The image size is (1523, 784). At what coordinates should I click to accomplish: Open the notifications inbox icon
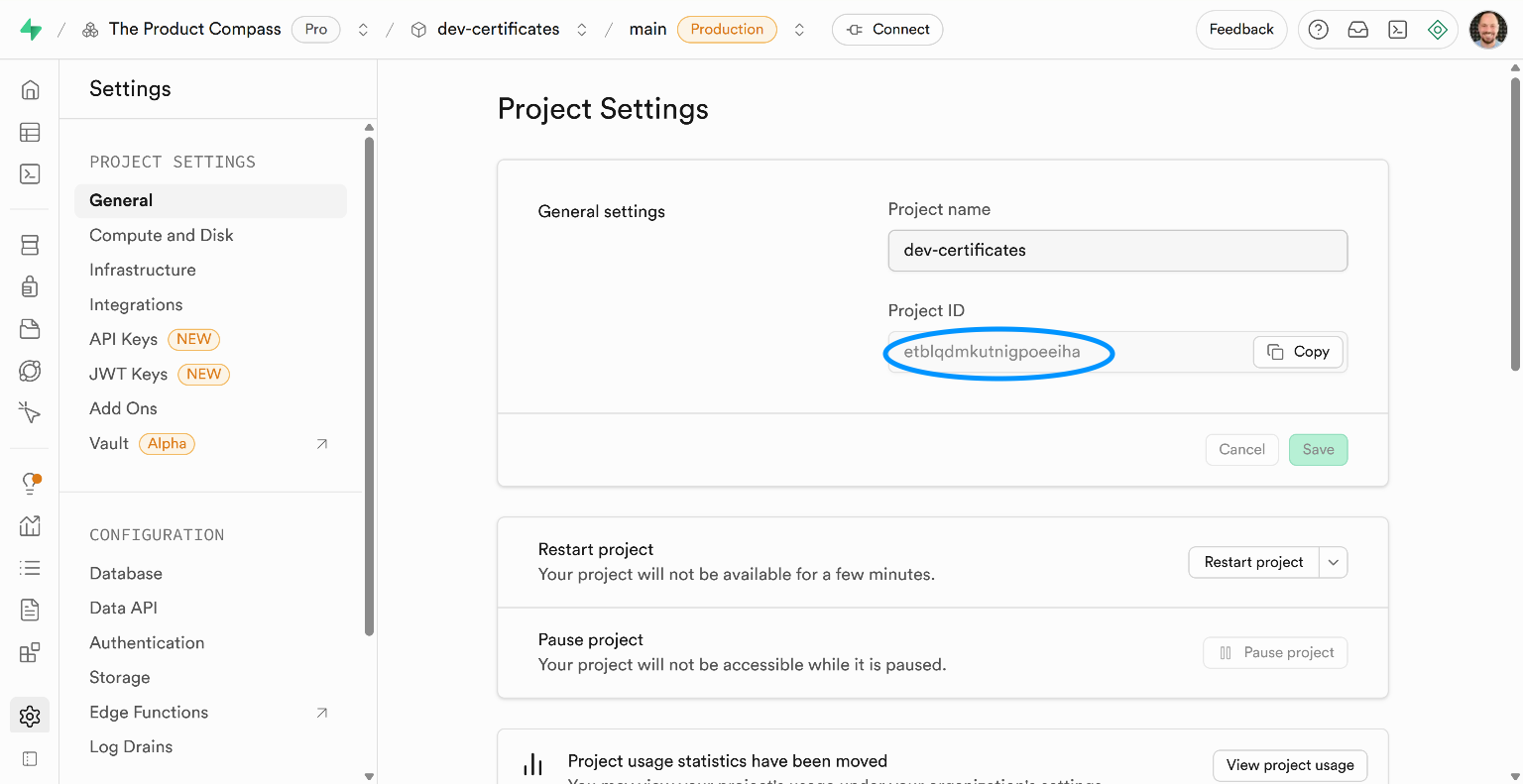(1357, 29)
